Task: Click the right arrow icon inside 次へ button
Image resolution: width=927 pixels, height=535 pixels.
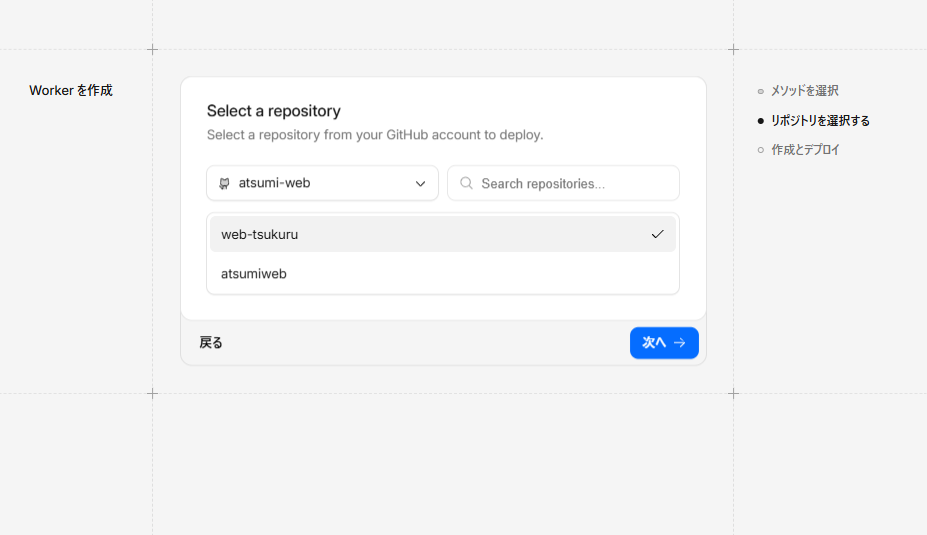Action: [x=680, y=343]
